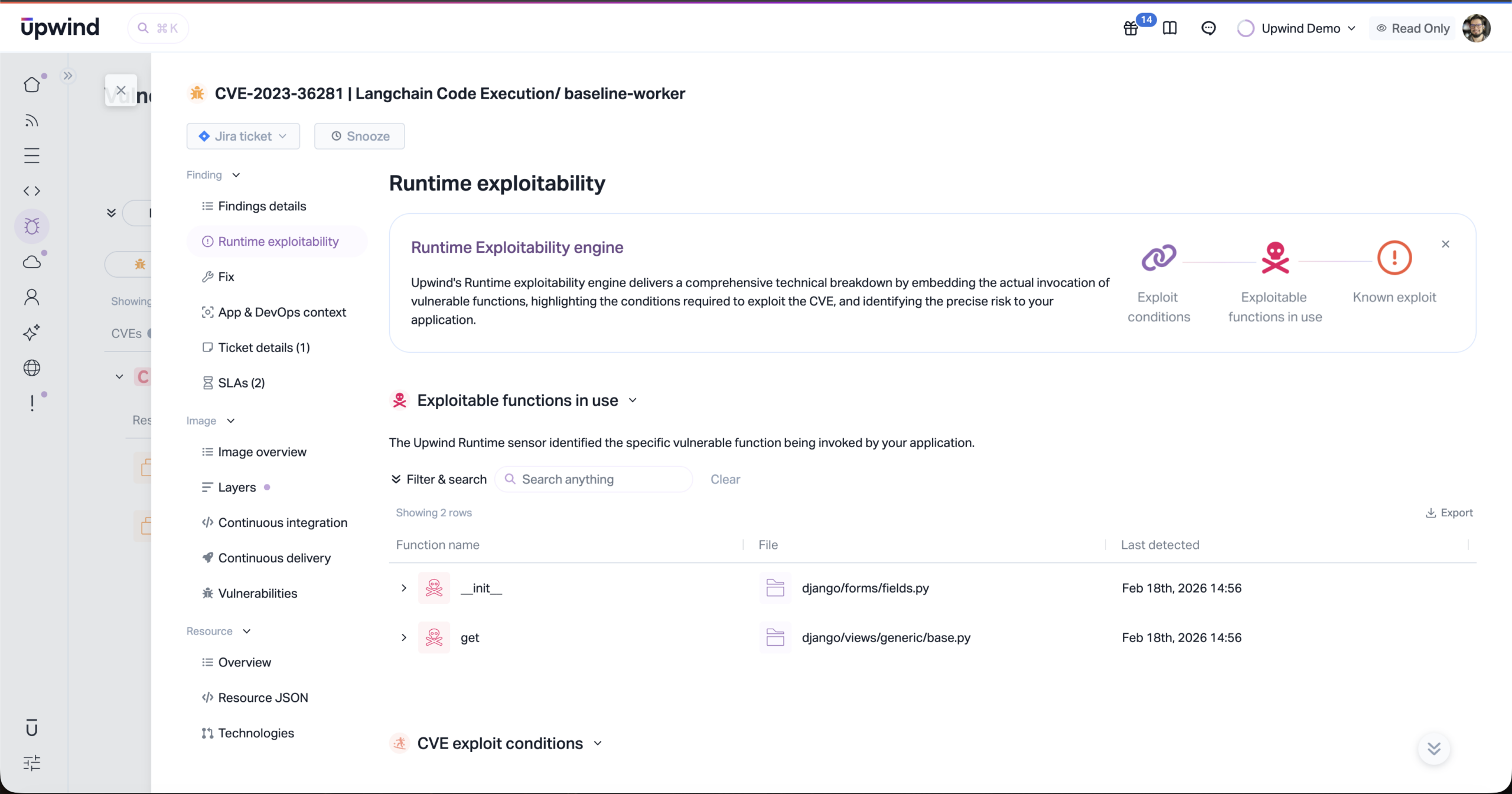Open the cloud icon in sidebar
The image size is (1512, 794).
pos(32,262)
